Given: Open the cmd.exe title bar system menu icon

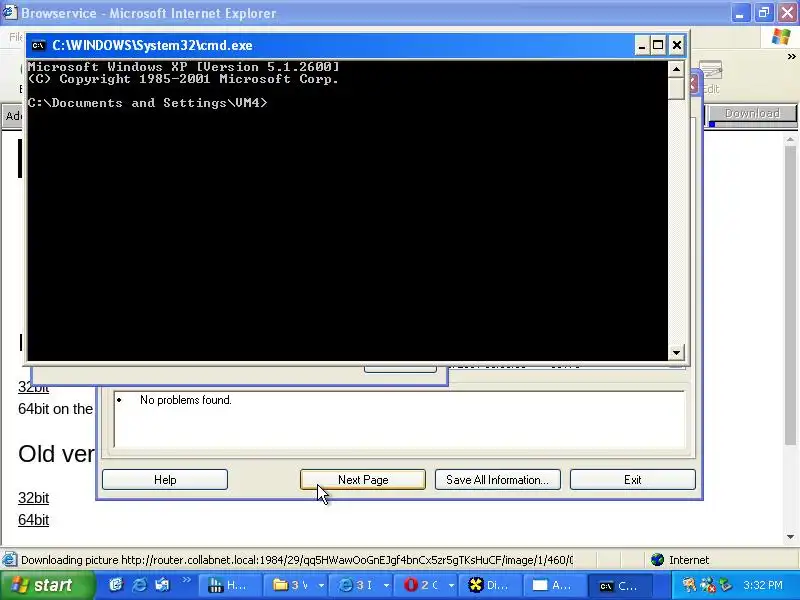Looking at the screenshot, I should tap(38, 45).
